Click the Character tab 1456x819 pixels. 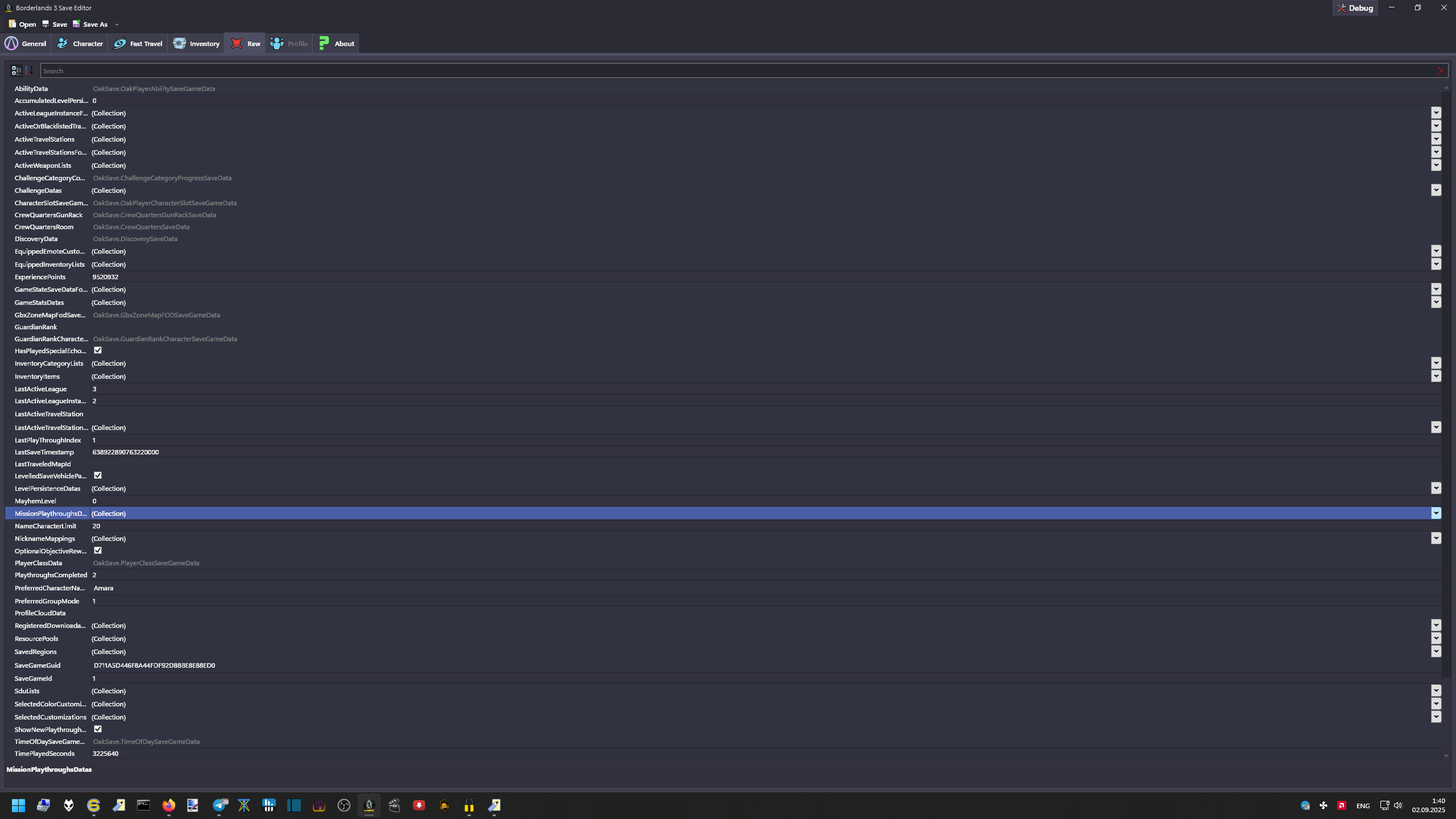tap(80, 44)
